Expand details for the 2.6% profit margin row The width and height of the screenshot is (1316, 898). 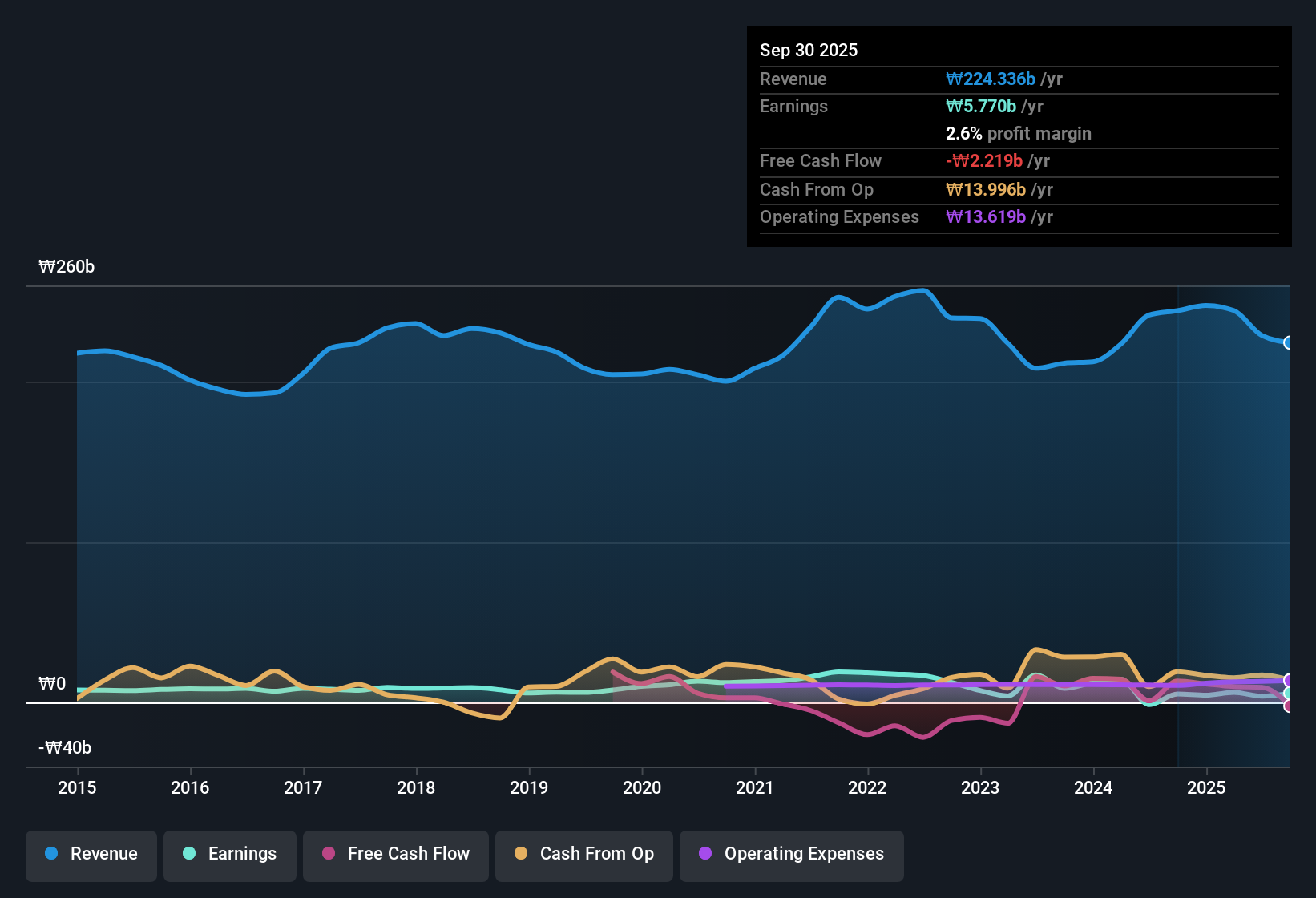pyautogui.click(x=1018, y=134)
